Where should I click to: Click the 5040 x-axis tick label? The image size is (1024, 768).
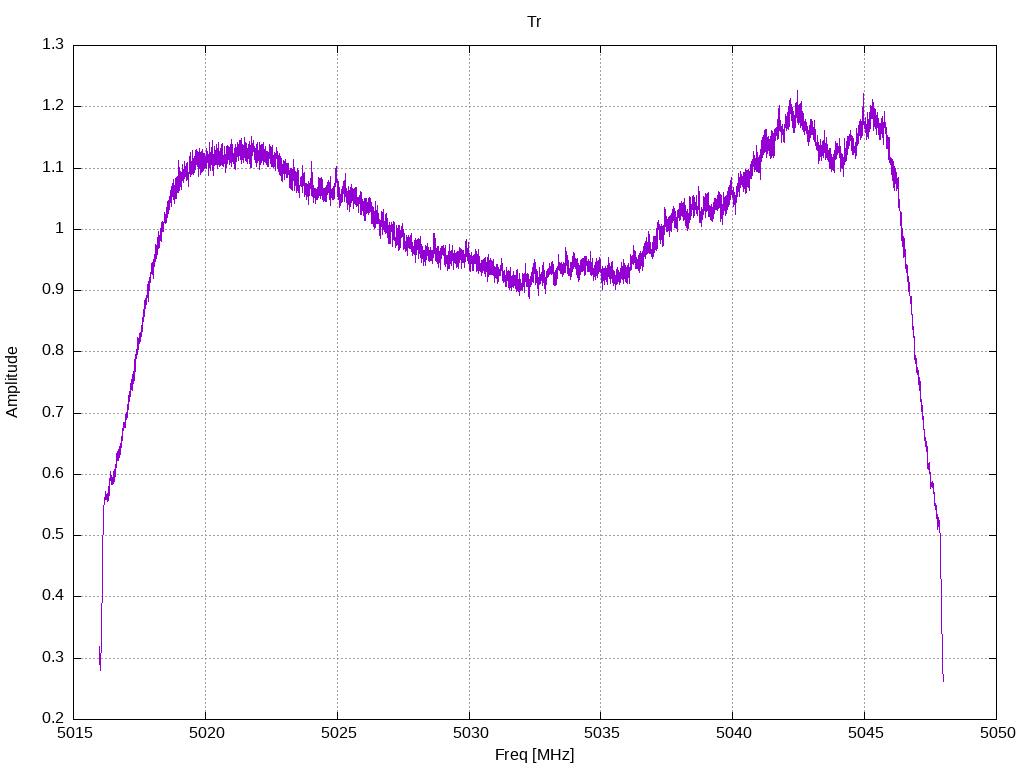733,733
